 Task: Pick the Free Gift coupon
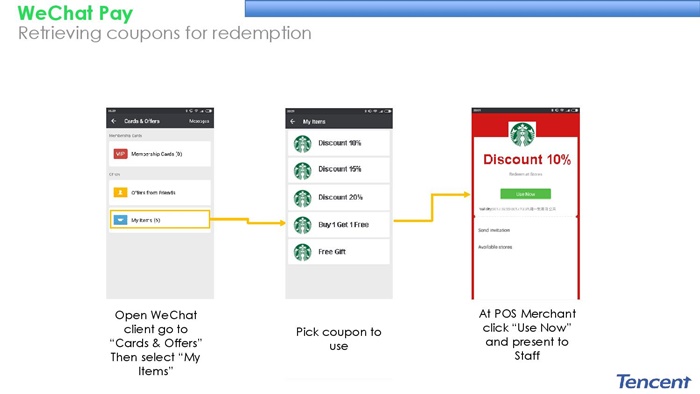(x=338, y=252)
